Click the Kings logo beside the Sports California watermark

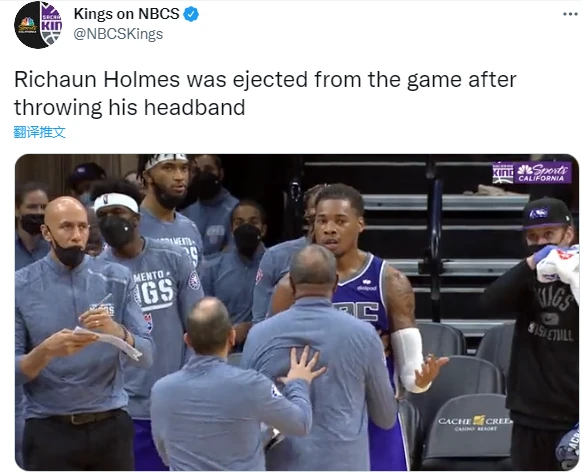coord(503,173)
